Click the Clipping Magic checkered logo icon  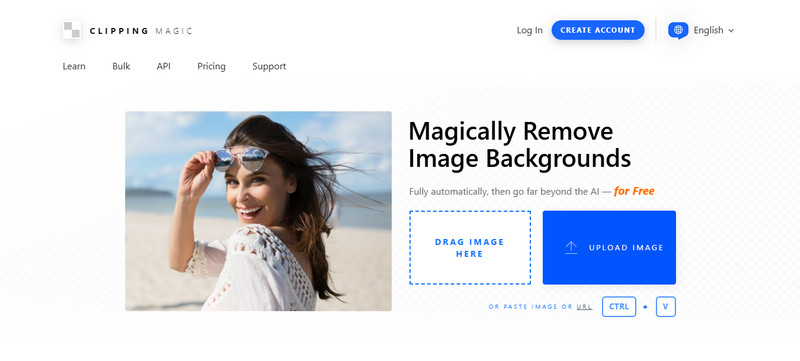72,30
